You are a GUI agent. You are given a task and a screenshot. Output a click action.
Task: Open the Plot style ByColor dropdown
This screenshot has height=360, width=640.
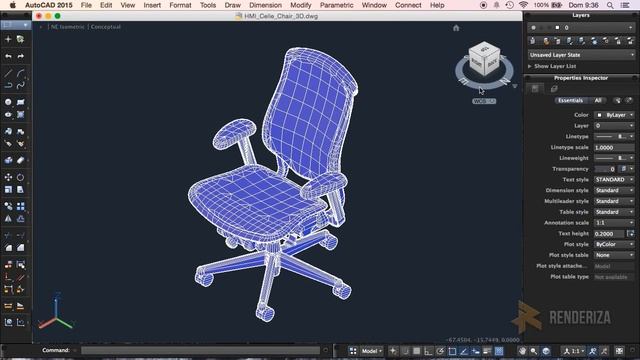click(614, 244)
